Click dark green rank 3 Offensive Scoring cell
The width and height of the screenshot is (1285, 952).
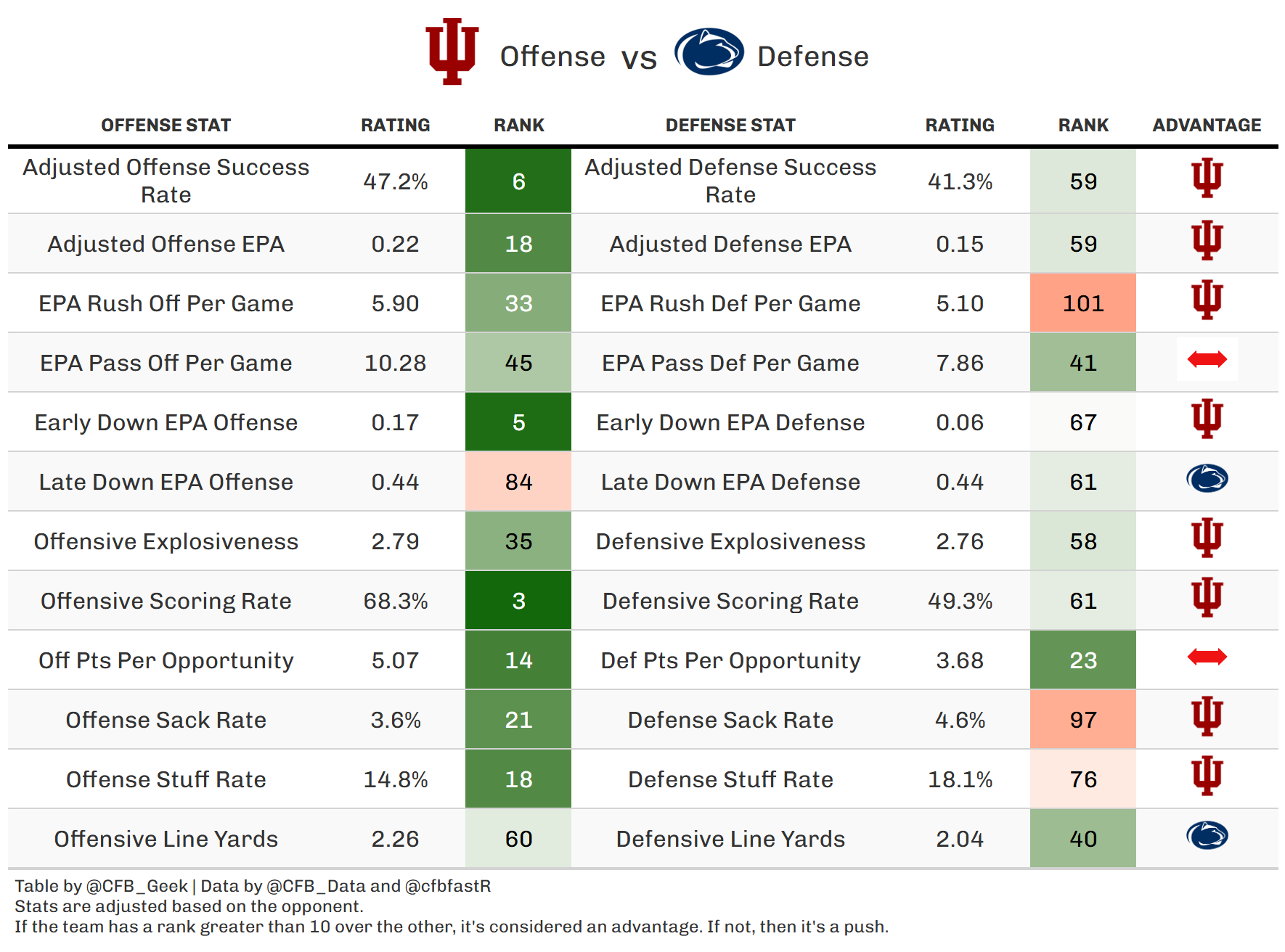518,601
